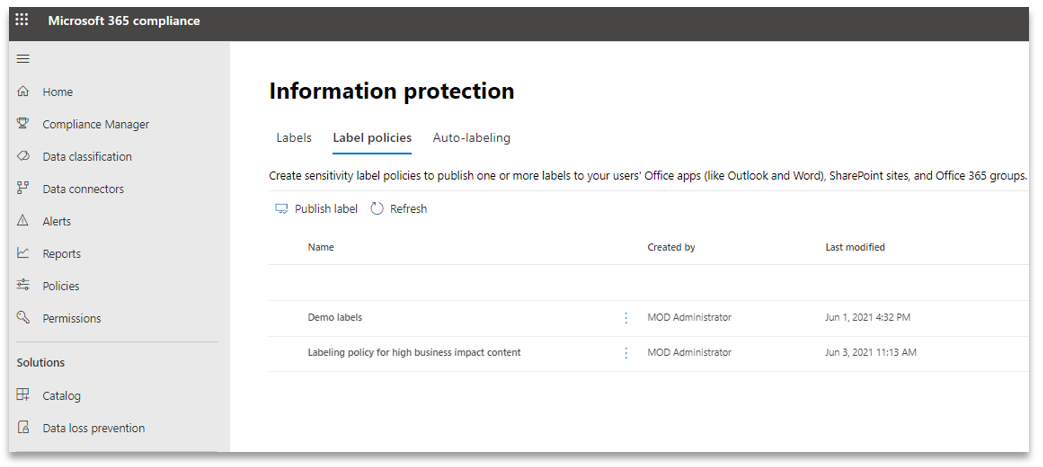Click the Data classification tag icon
This screenshot has height=467, width=1043.
tap(23, 157)
